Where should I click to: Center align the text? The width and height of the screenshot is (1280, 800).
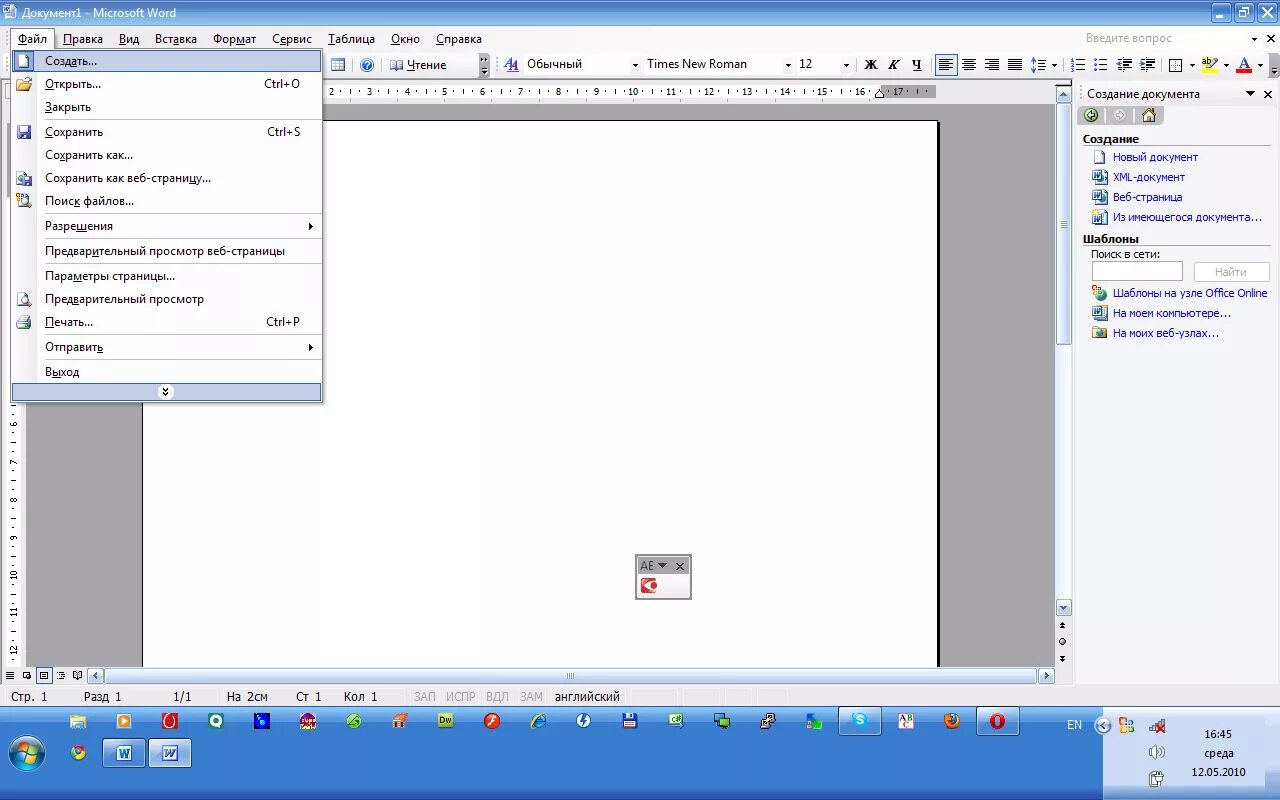click(969, 65)
